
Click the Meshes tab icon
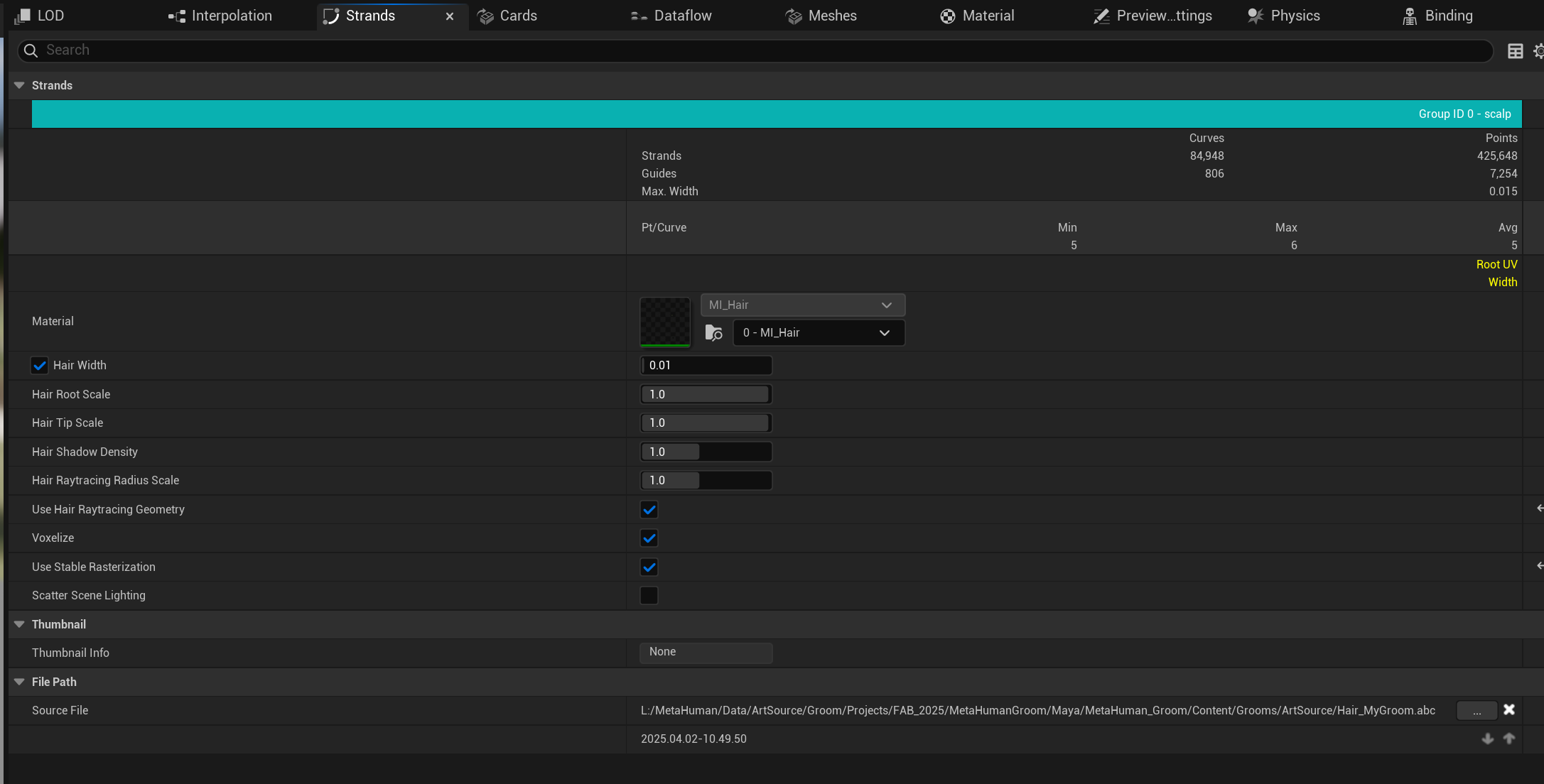point(794,16)
